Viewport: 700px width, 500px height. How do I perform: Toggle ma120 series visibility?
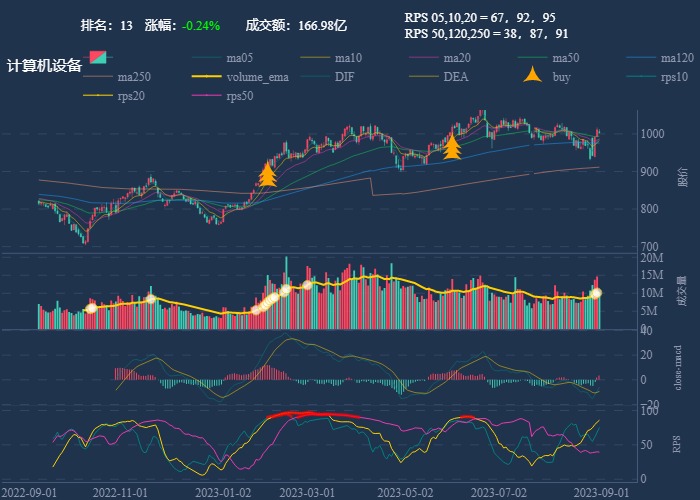pos(677,58)
